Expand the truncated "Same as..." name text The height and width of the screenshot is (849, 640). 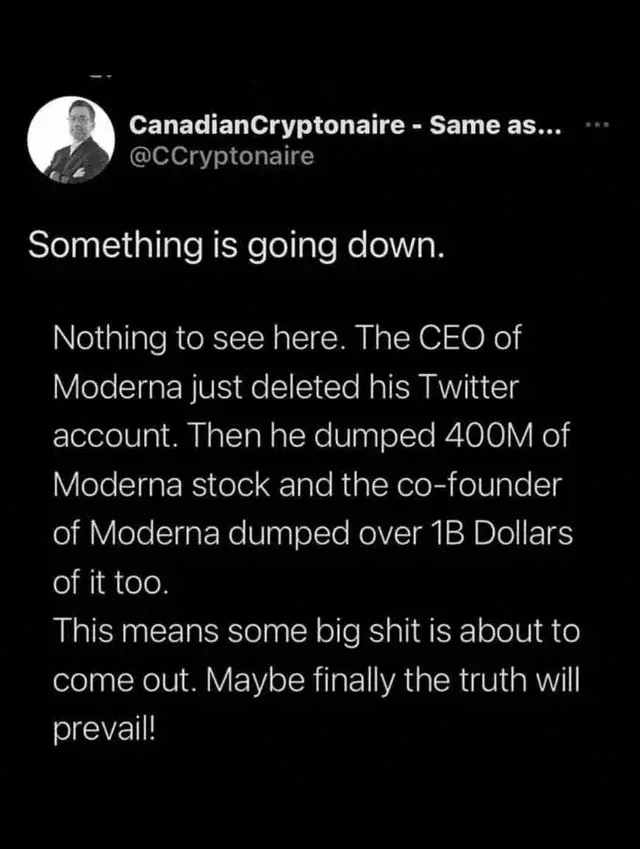(x=494, y=127)
